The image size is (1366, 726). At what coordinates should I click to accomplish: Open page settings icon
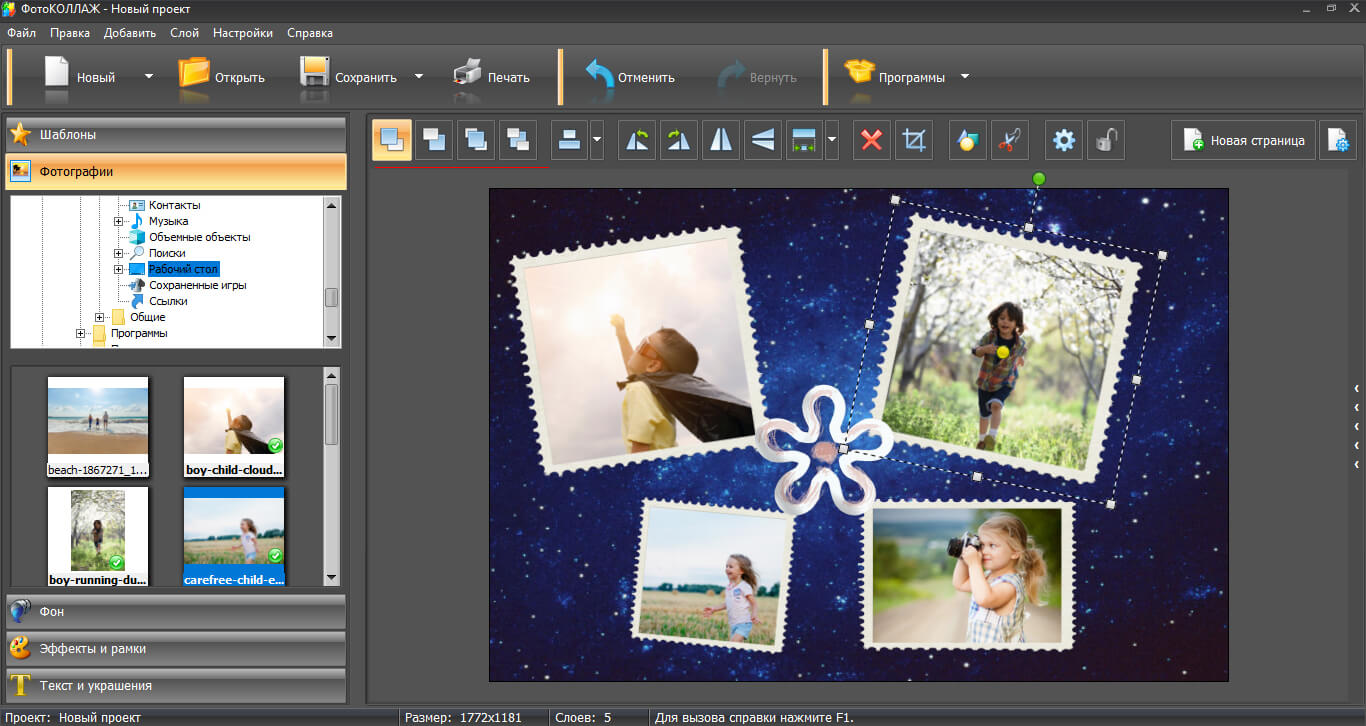[1338, 140]
